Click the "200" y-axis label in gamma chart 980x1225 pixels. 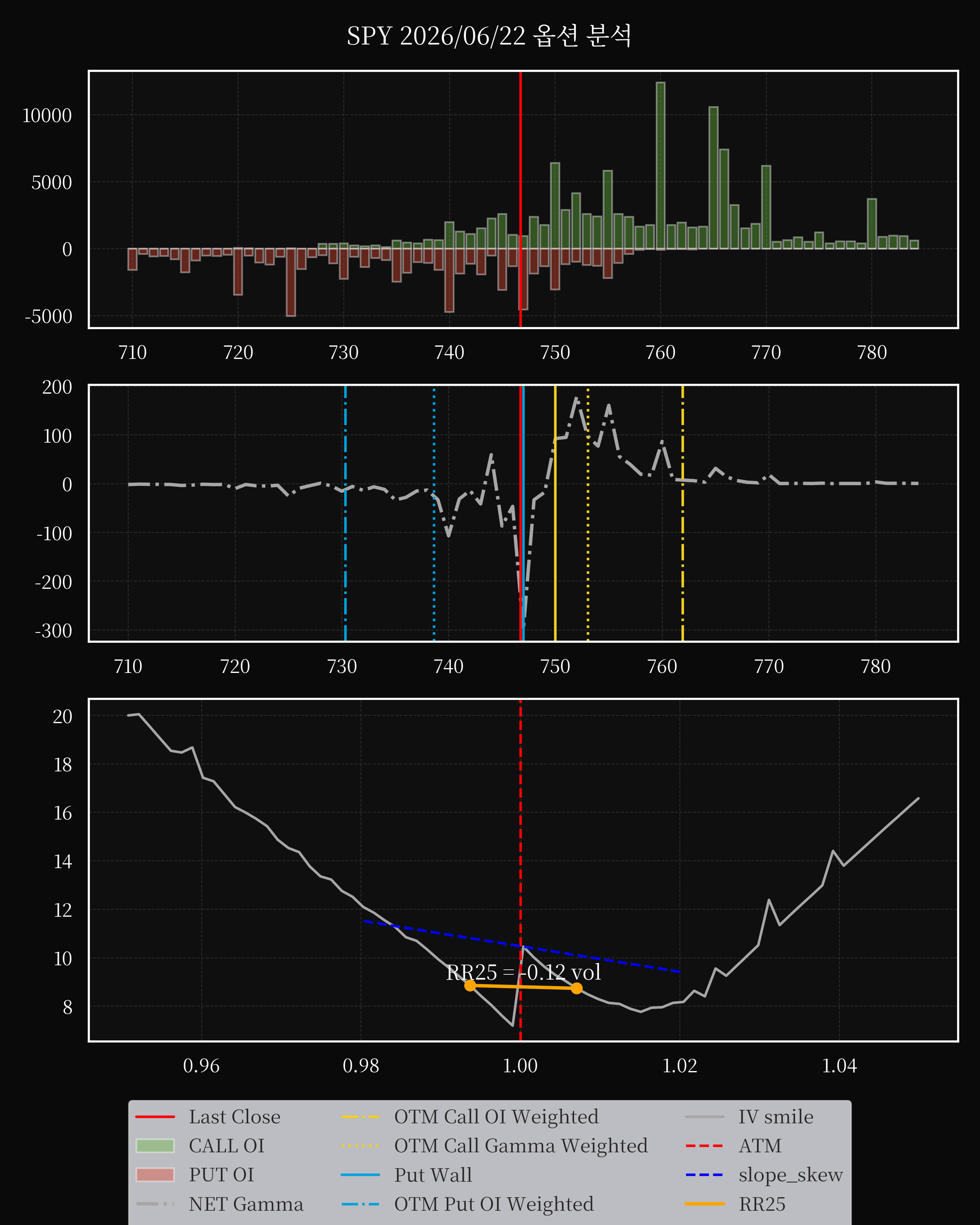57,387
